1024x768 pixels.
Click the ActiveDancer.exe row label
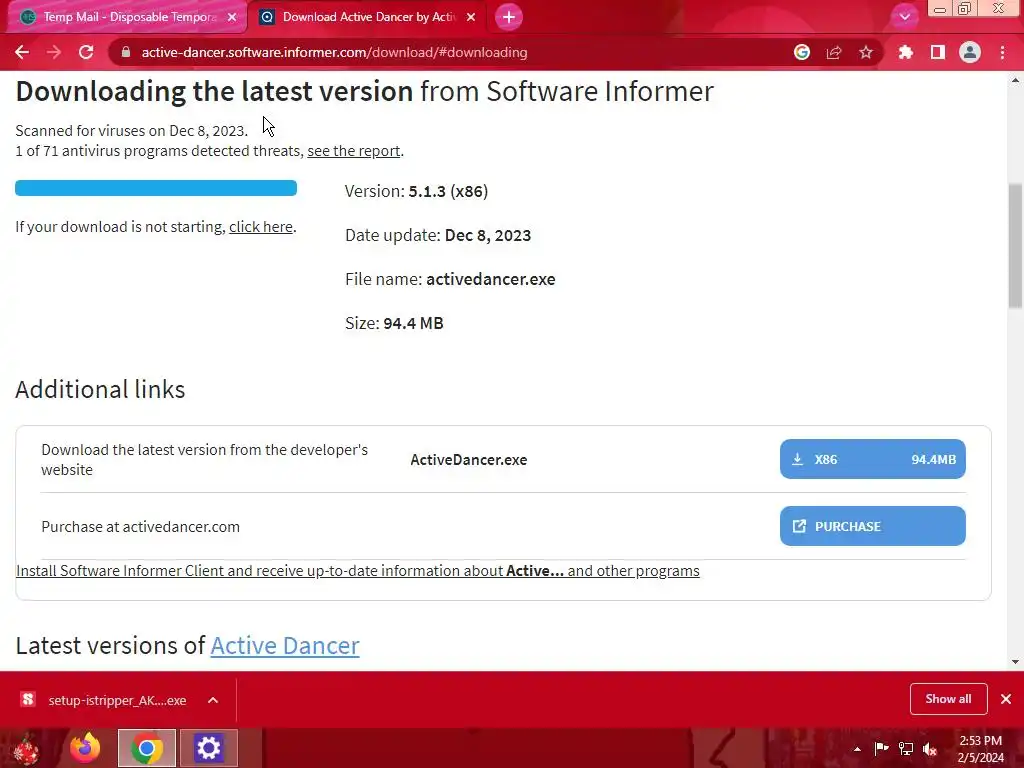coord(468,460)
